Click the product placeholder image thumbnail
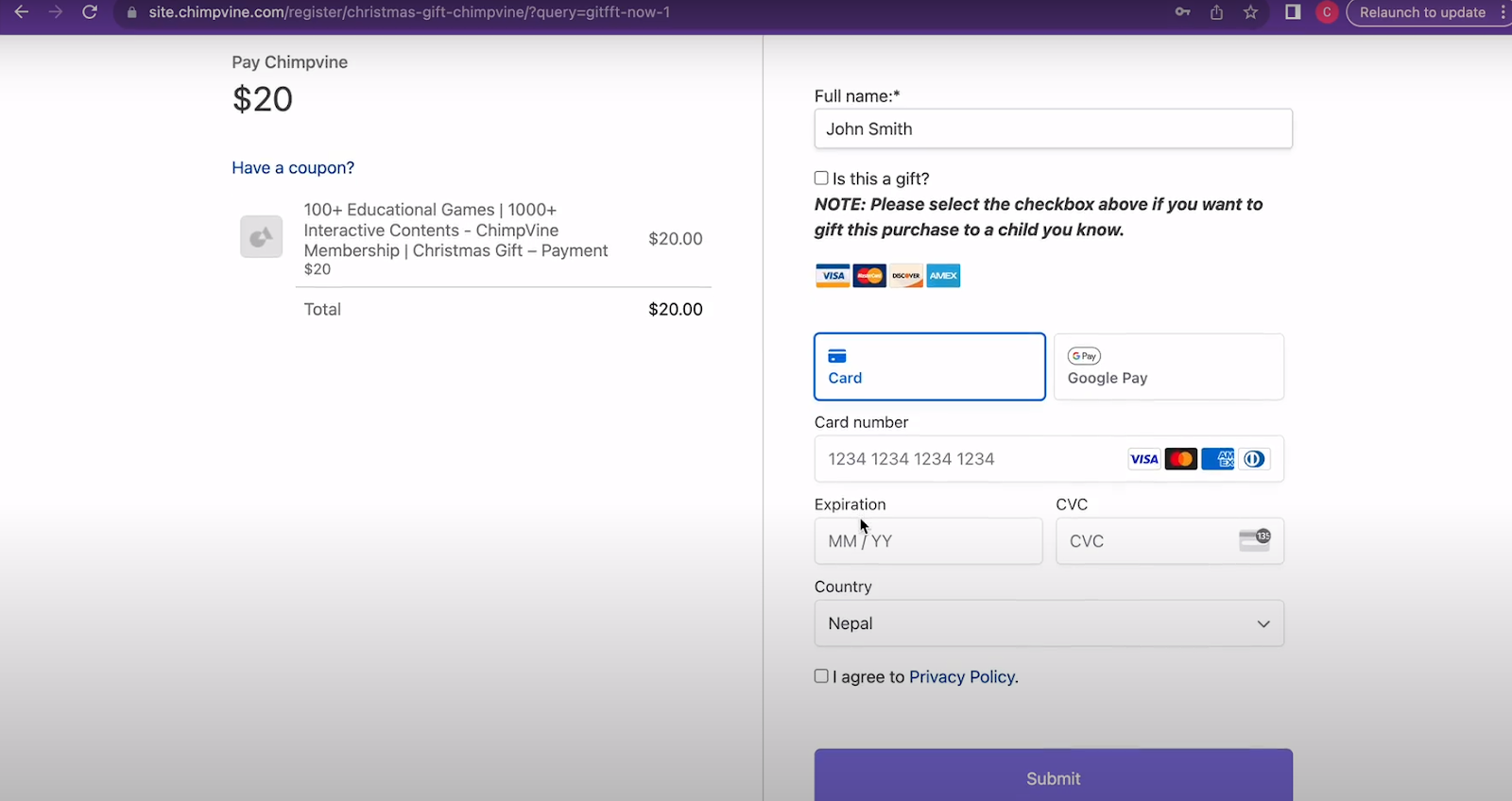Image resolution: width=1512 pixels, height=801 pixels. click(261, 236)
